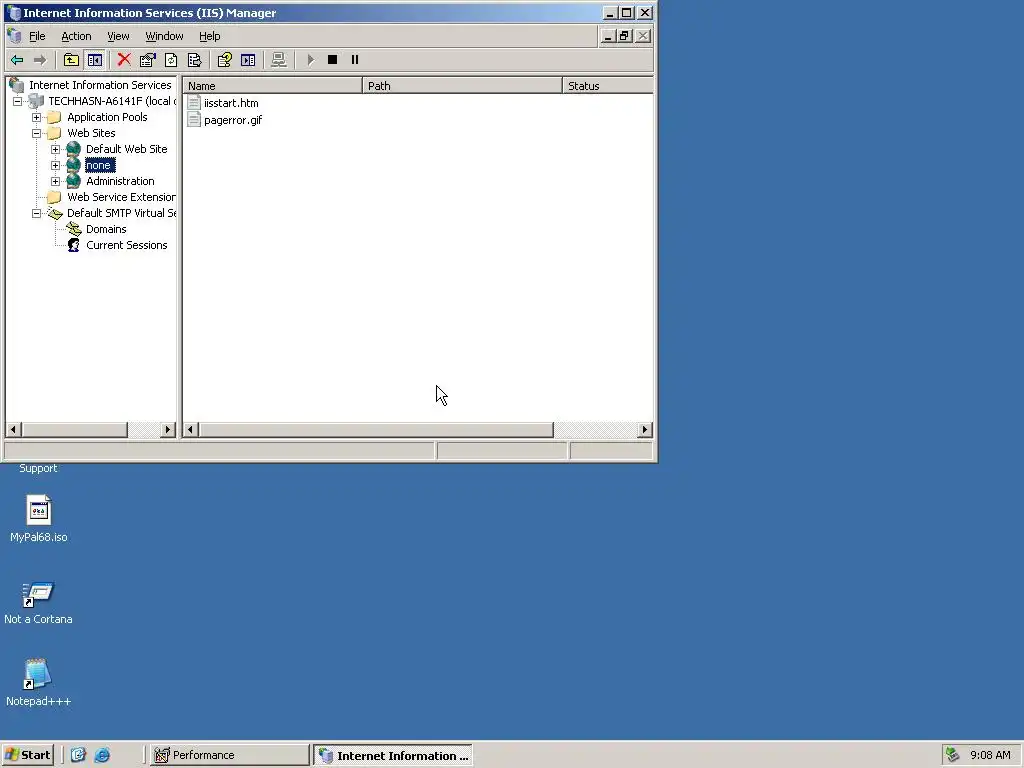1024x768 pixels.
Task: Click the Up one level folder icon
Action: [x=71, y=60]
